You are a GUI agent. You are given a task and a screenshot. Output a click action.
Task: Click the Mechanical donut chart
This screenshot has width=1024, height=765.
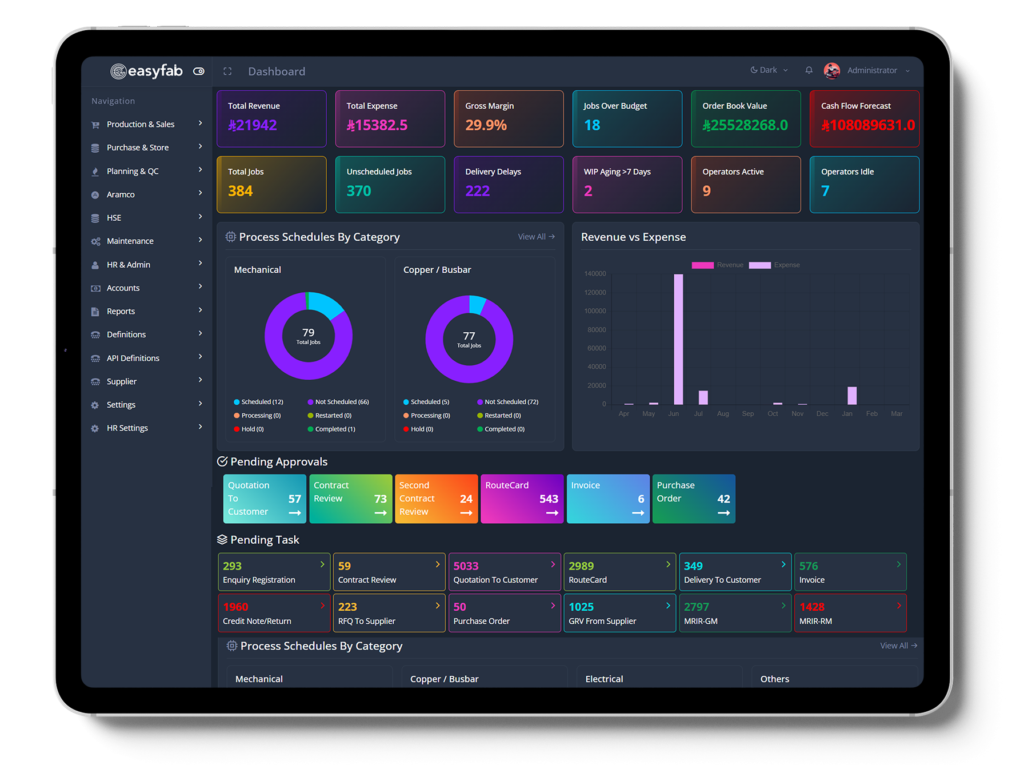[x=308, y=336]
